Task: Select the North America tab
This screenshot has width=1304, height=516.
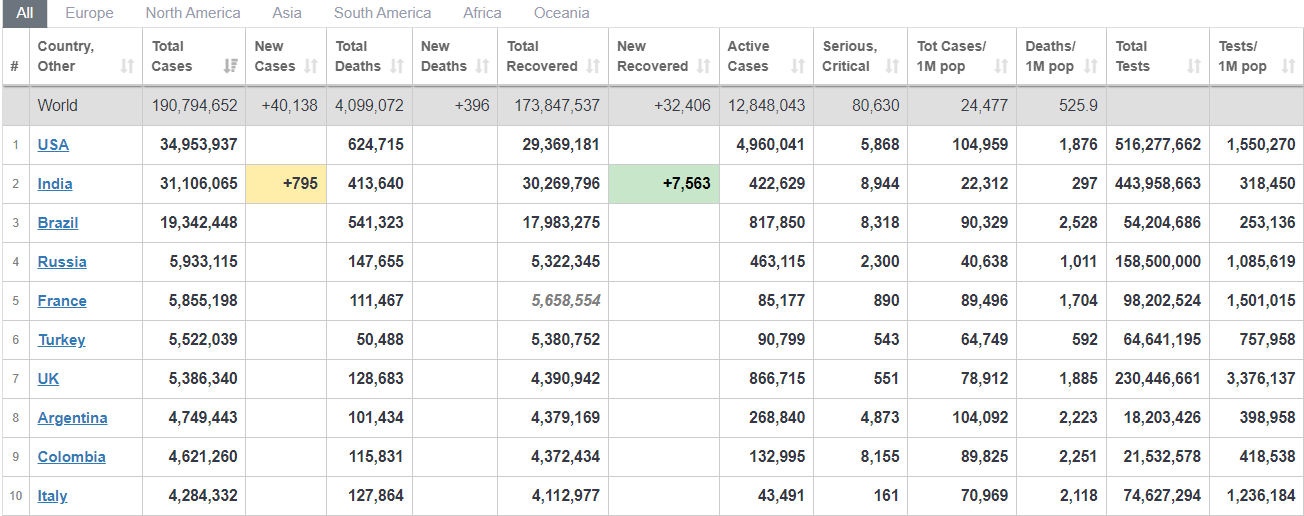Action: [x=193, y=13]
